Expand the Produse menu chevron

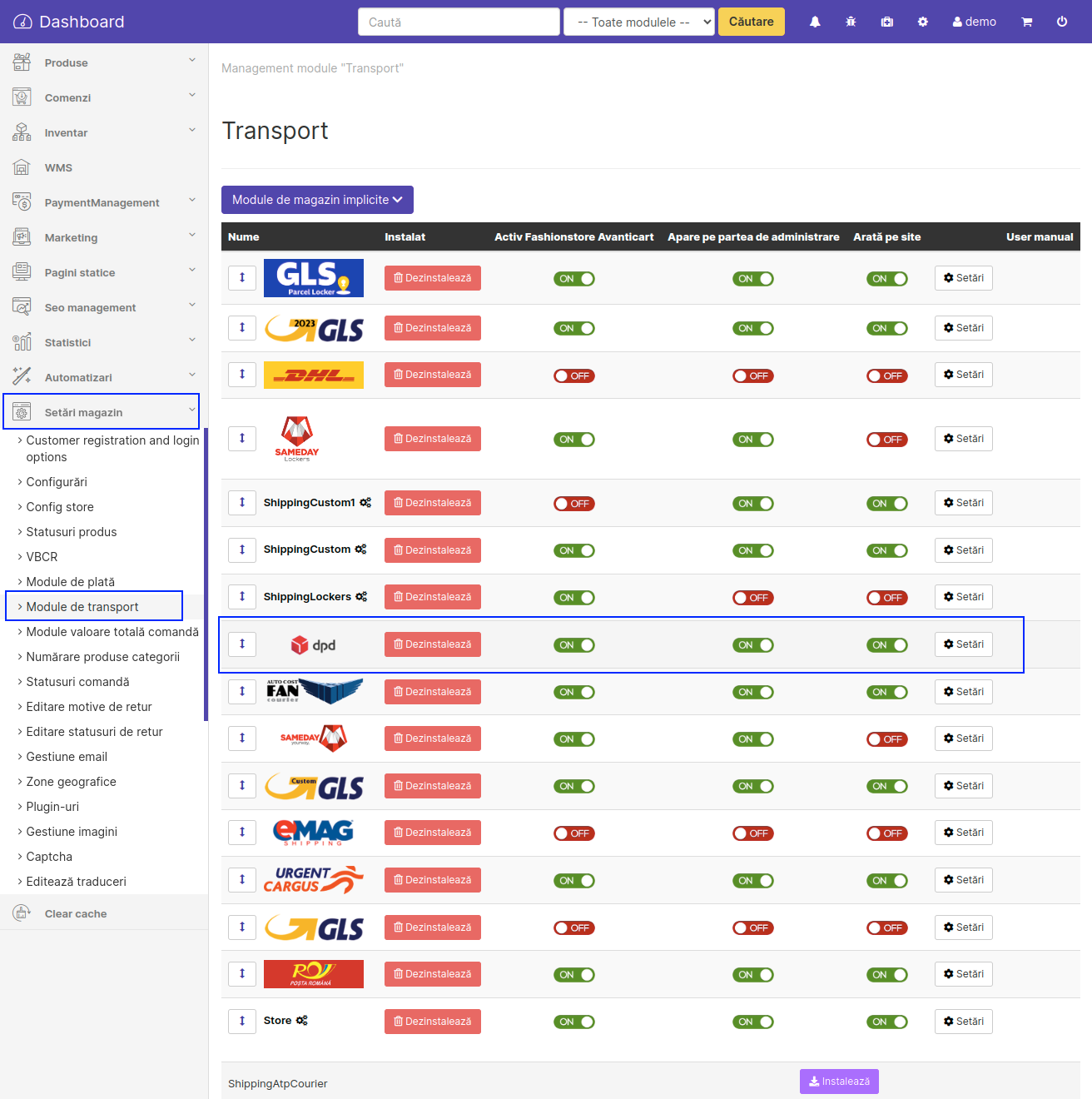192,60
